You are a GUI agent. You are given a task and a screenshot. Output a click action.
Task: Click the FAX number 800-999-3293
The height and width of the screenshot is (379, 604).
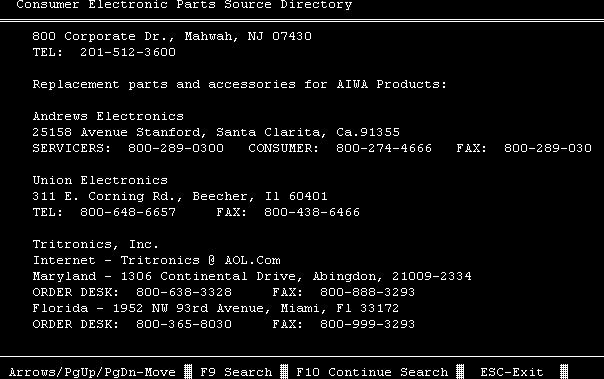click(367, 324)
